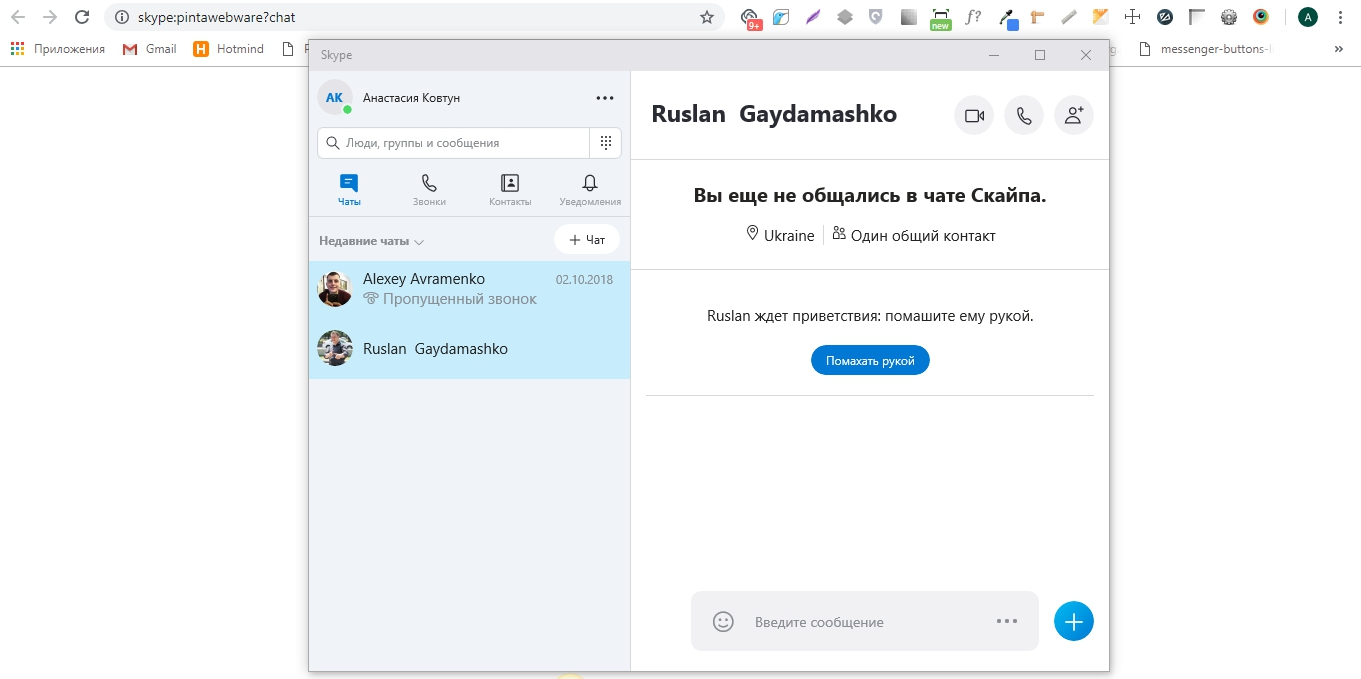Focus the Люди, группы и сообщения search field
The image size is (1361, 679).
(x=454, y=143)
